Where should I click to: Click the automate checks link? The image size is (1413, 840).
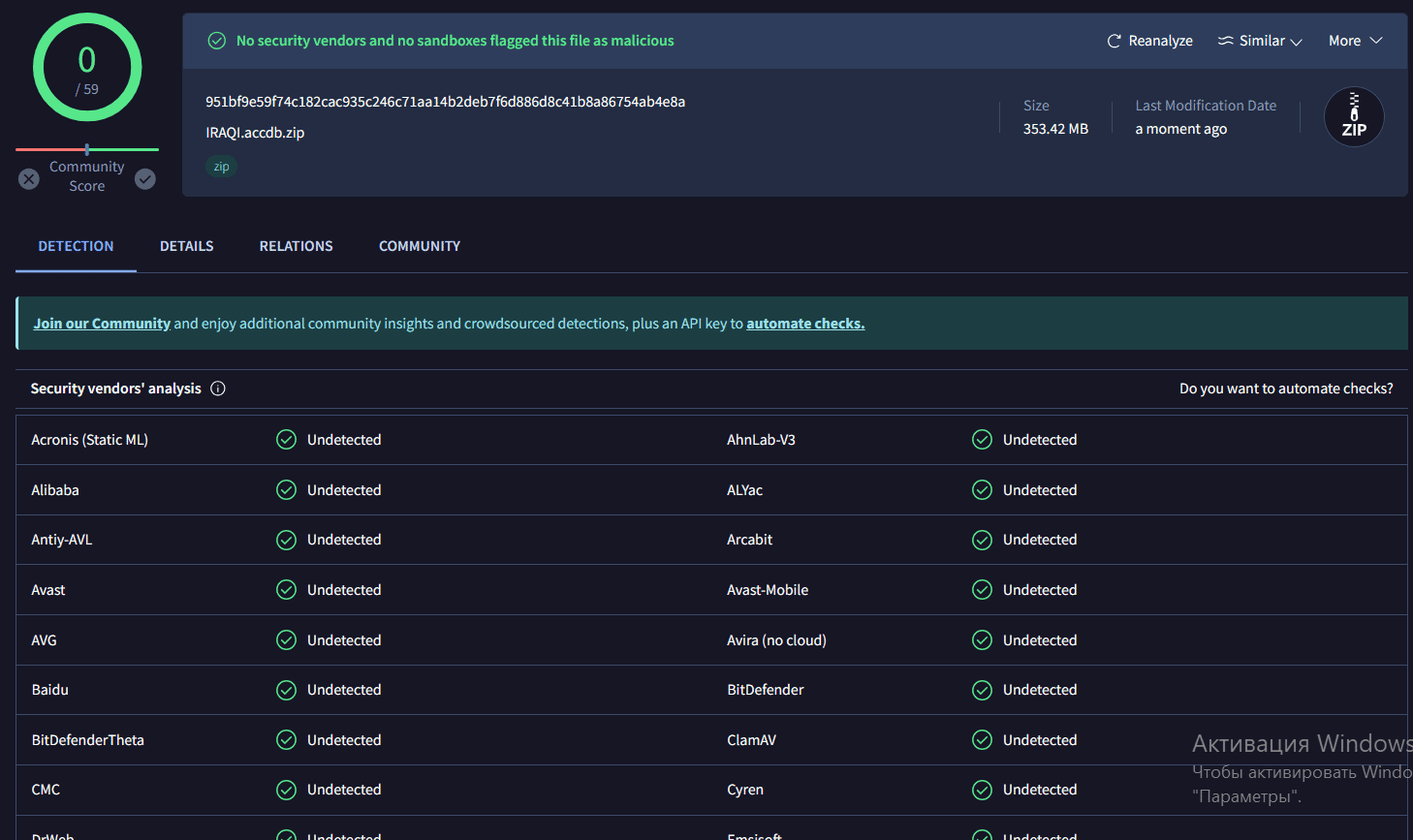(x=805, y=323)
